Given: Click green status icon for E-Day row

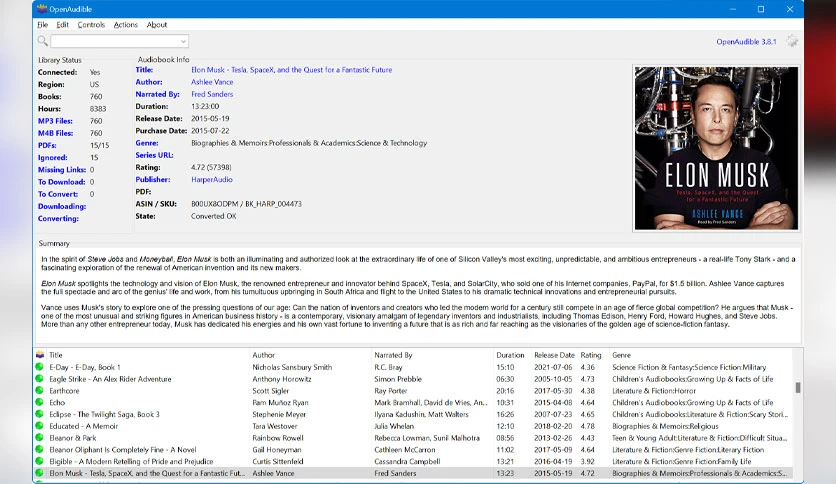Looking at the screenshot, I should pos(39,367).
